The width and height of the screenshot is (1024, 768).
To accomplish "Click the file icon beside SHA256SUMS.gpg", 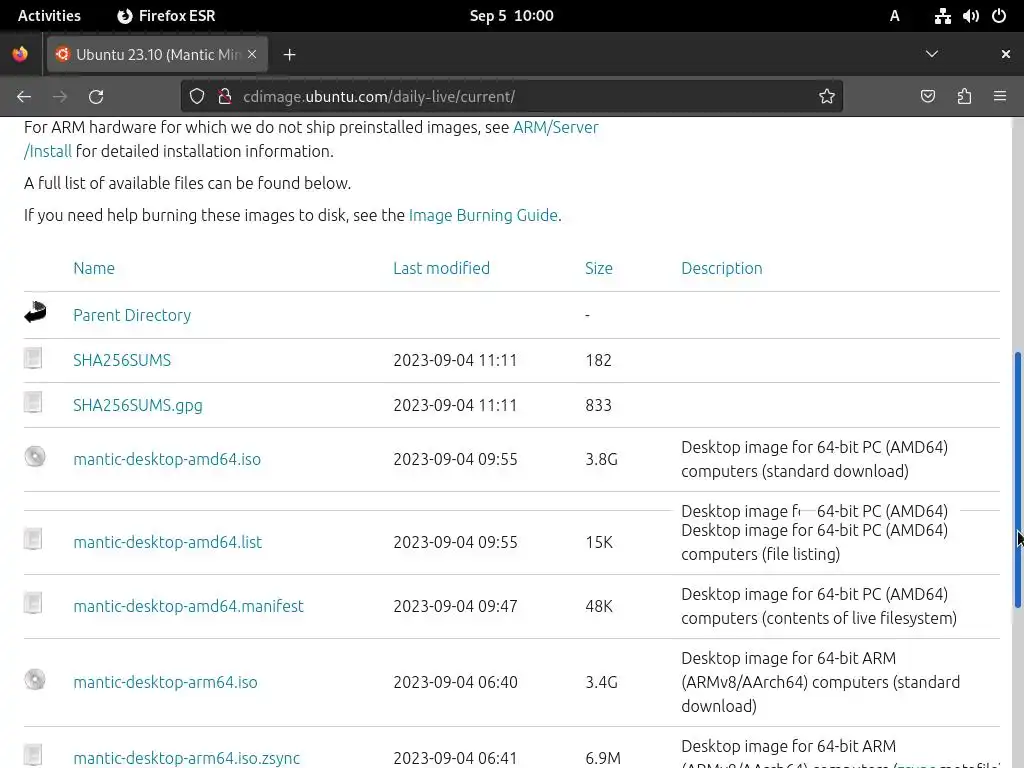I will 33,402.
